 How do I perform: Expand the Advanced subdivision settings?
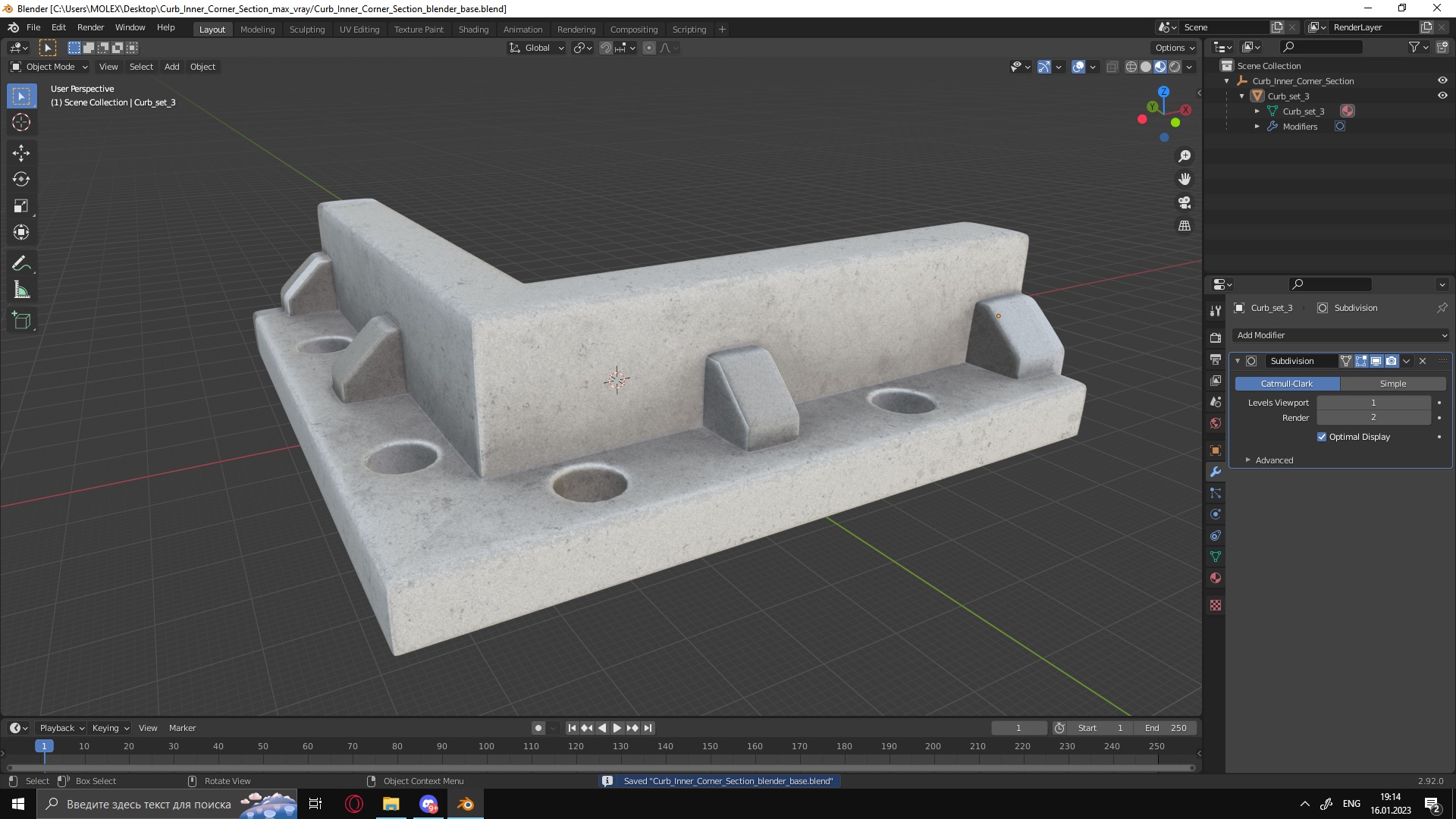(1273, 460)
